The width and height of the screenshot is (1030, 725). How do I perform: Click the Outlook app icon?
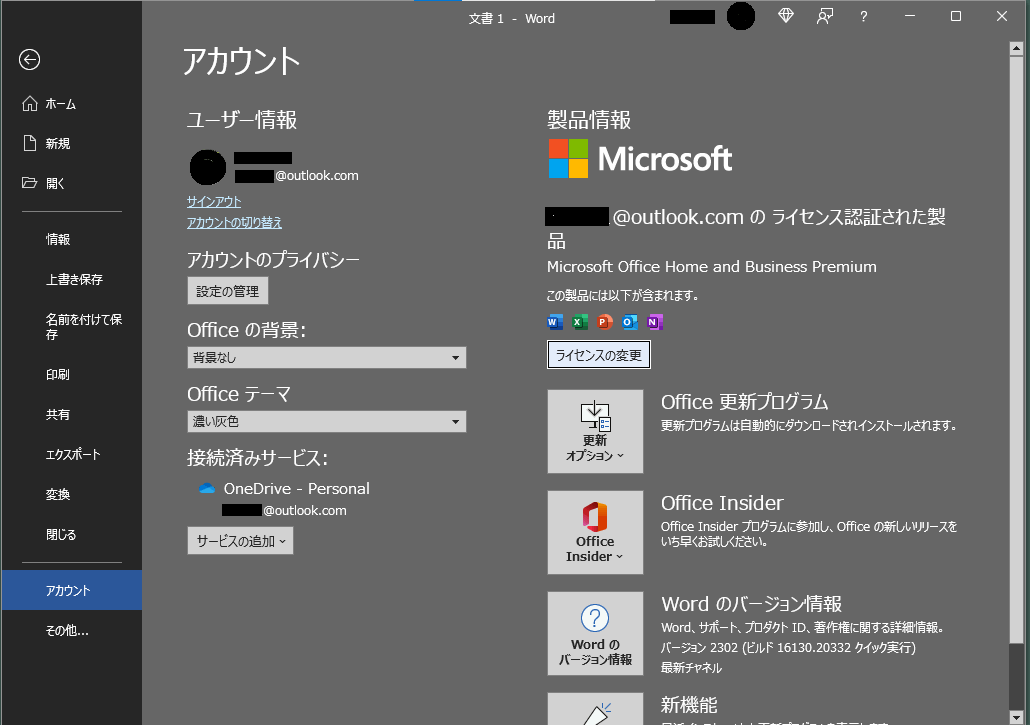[629, 322]
